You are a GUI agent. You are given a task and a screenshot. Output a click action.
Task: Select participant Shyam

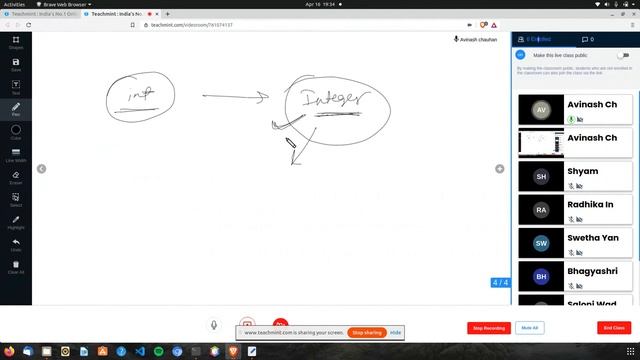[576, 176]
